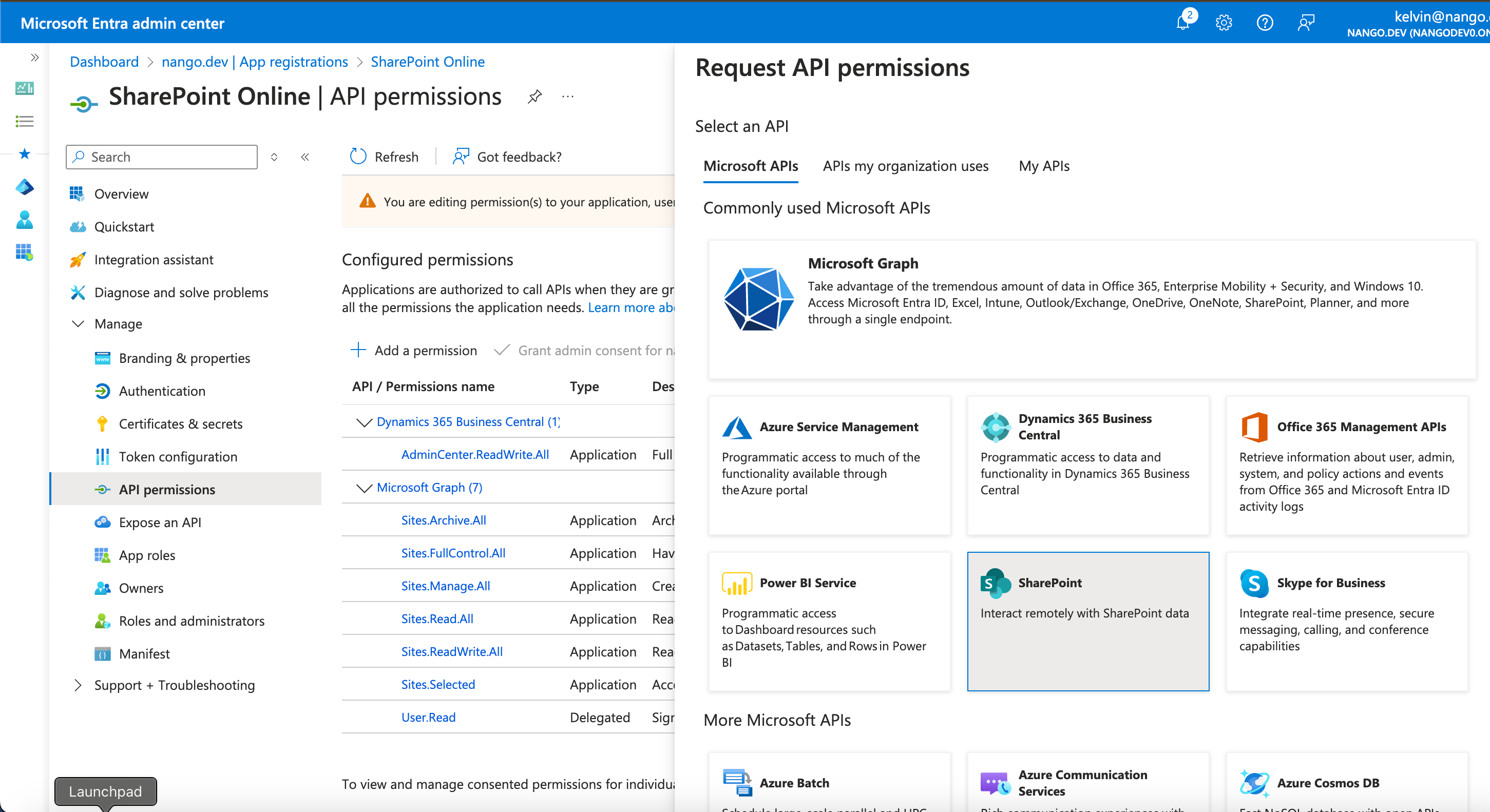Expand Support + Troubleshooting section
This screenshot has width=1490, height=812.
click(x=78, y=685)
